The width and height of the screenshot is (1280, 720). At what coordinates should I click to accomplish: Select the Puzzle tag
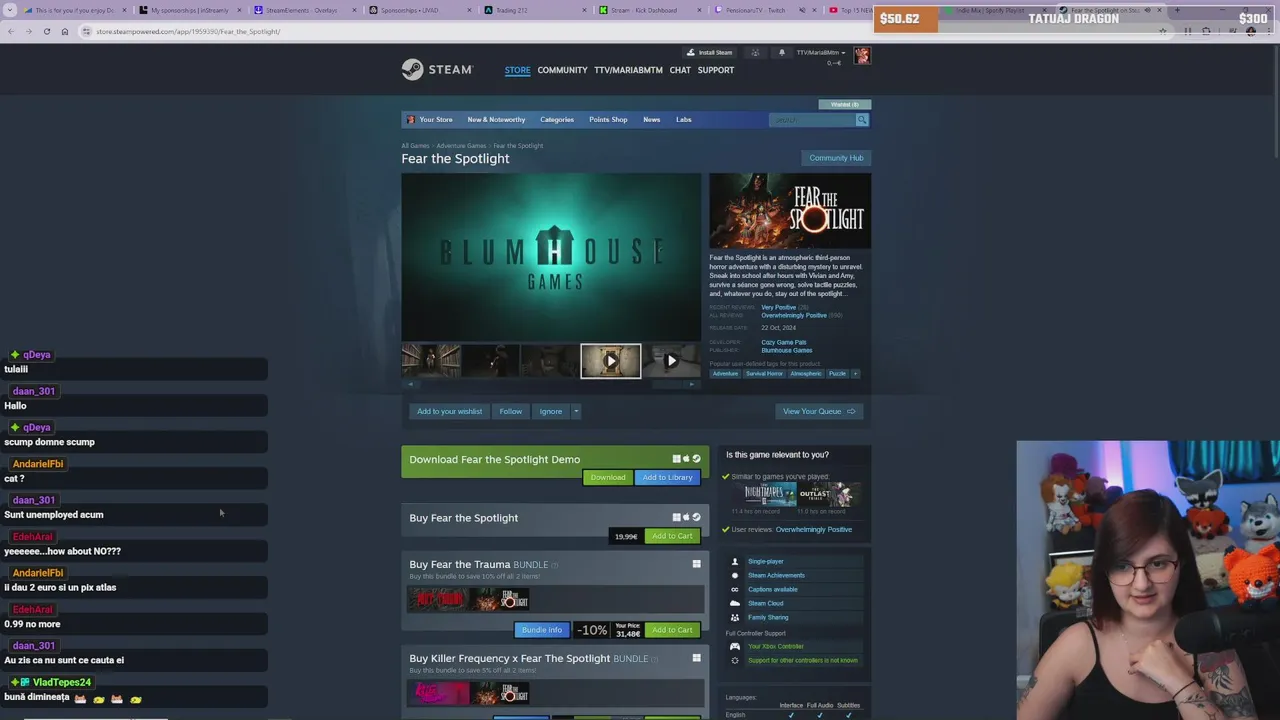(837, 374)
